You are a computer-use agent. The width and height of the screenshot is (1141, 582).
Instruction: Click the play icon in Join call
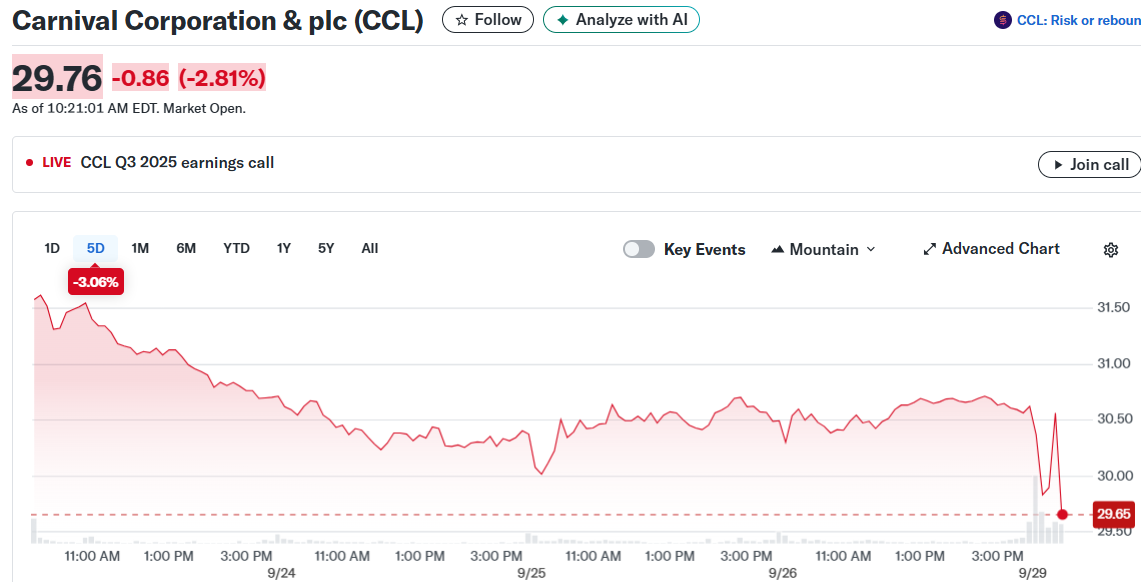coord(1058,165)
